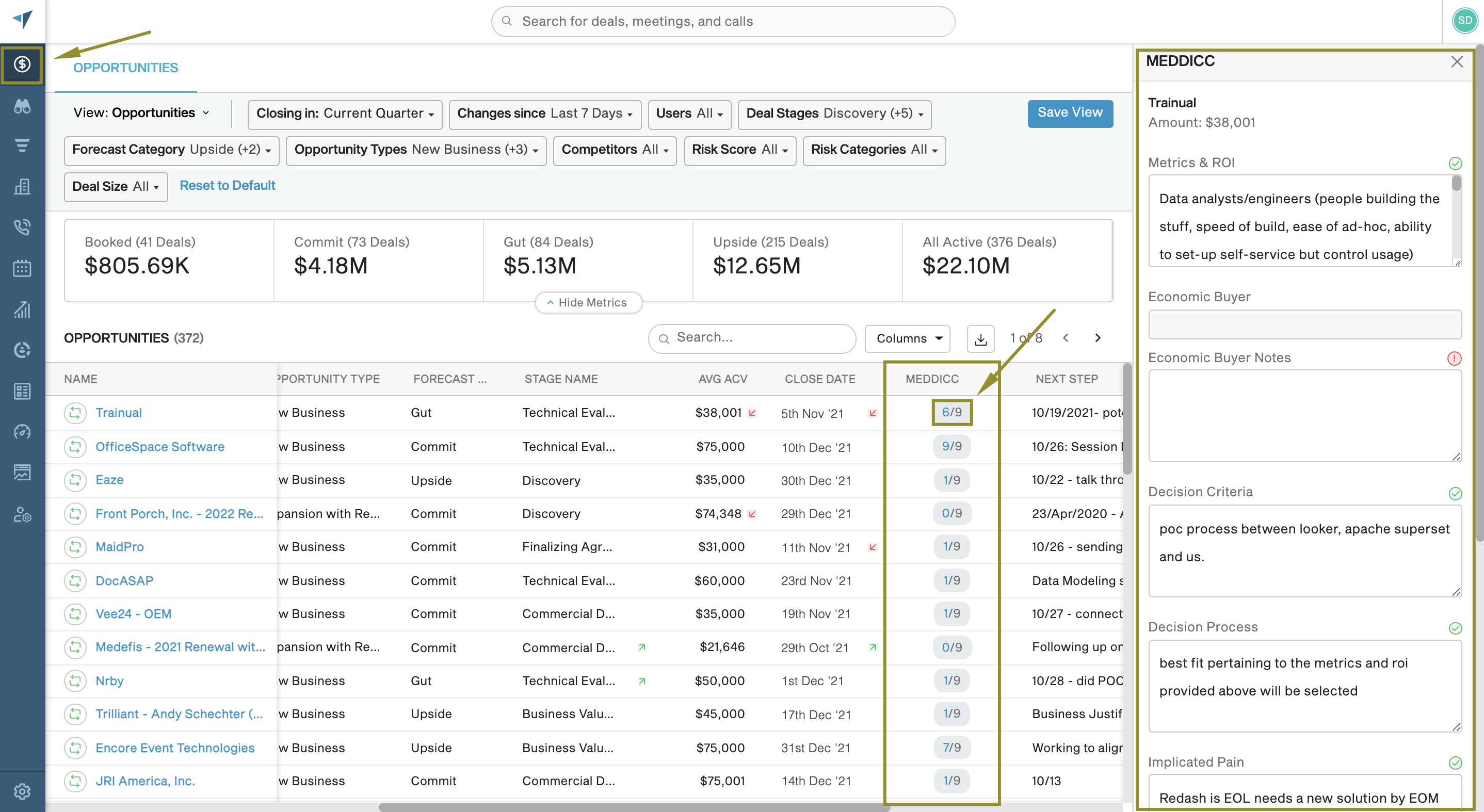Open the View: Opportunities dropdown
The image size is (1484, 812).
point(141,113)
